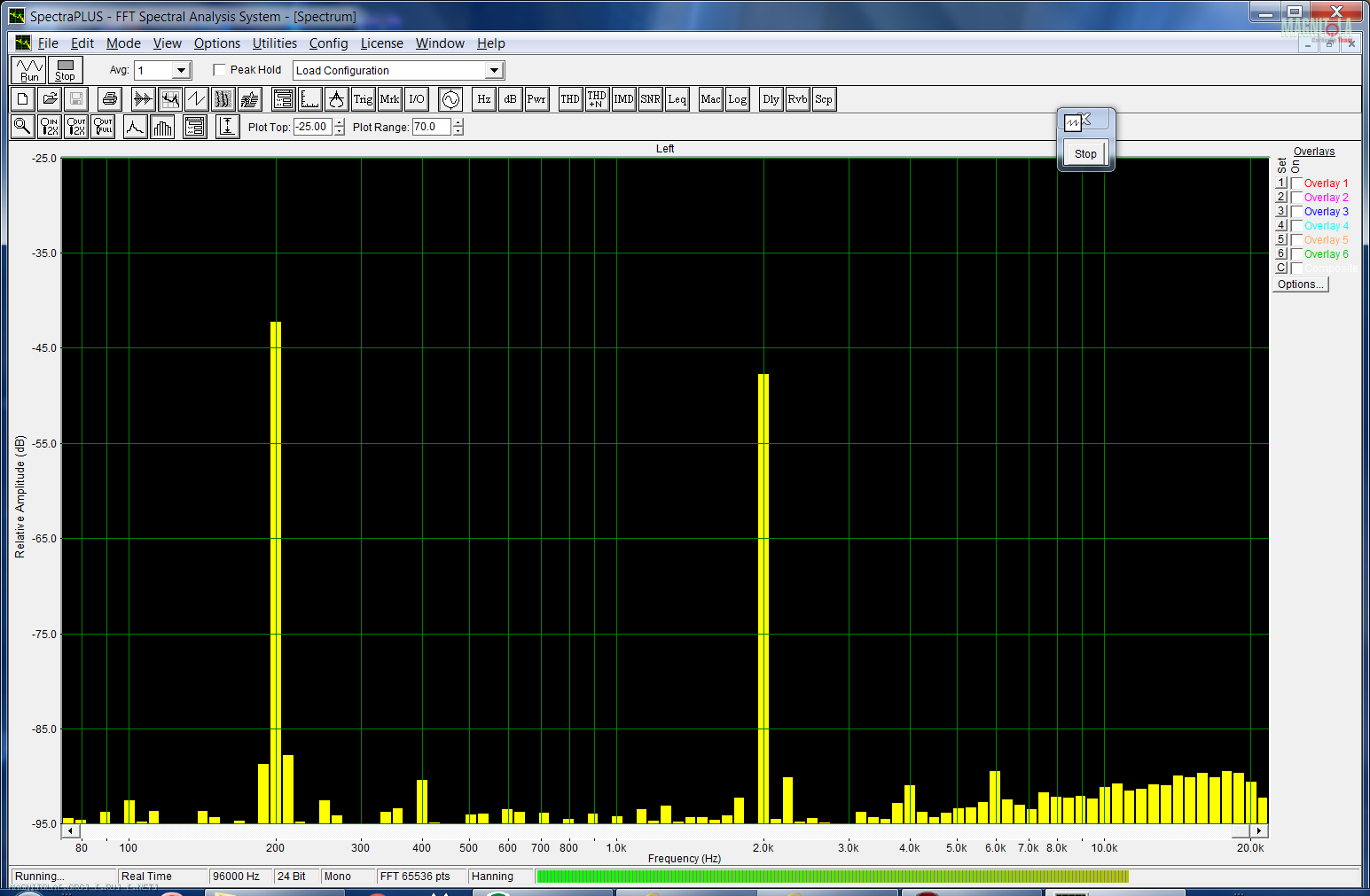The width and height of the screenshot is (1370, 896).
Task: Enable Overlay 3 checkbox
Action: pos(1296,212)
